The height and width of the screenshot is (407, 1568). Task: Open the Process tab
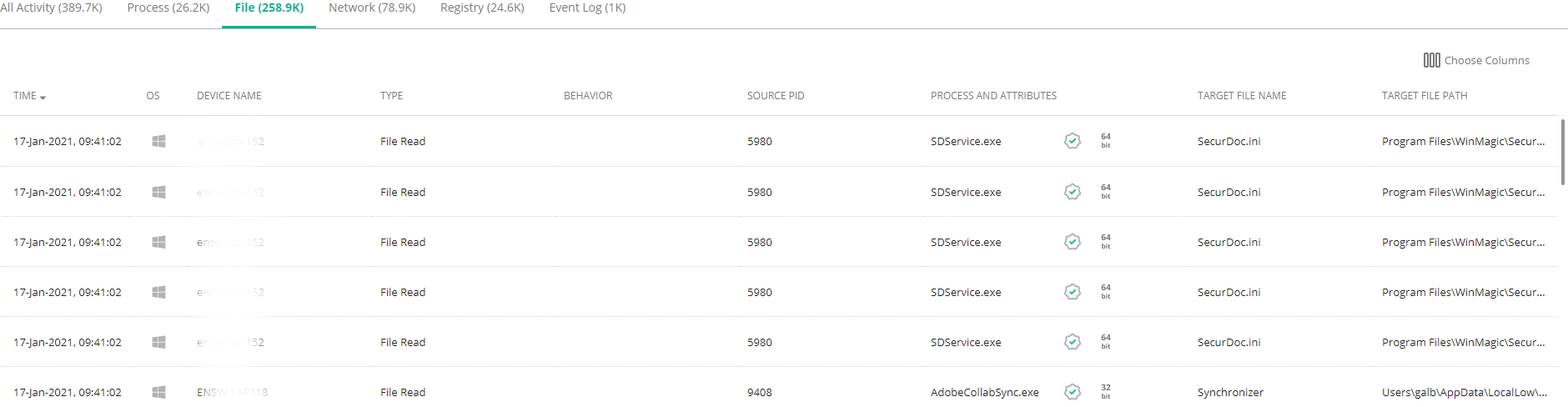168,8
